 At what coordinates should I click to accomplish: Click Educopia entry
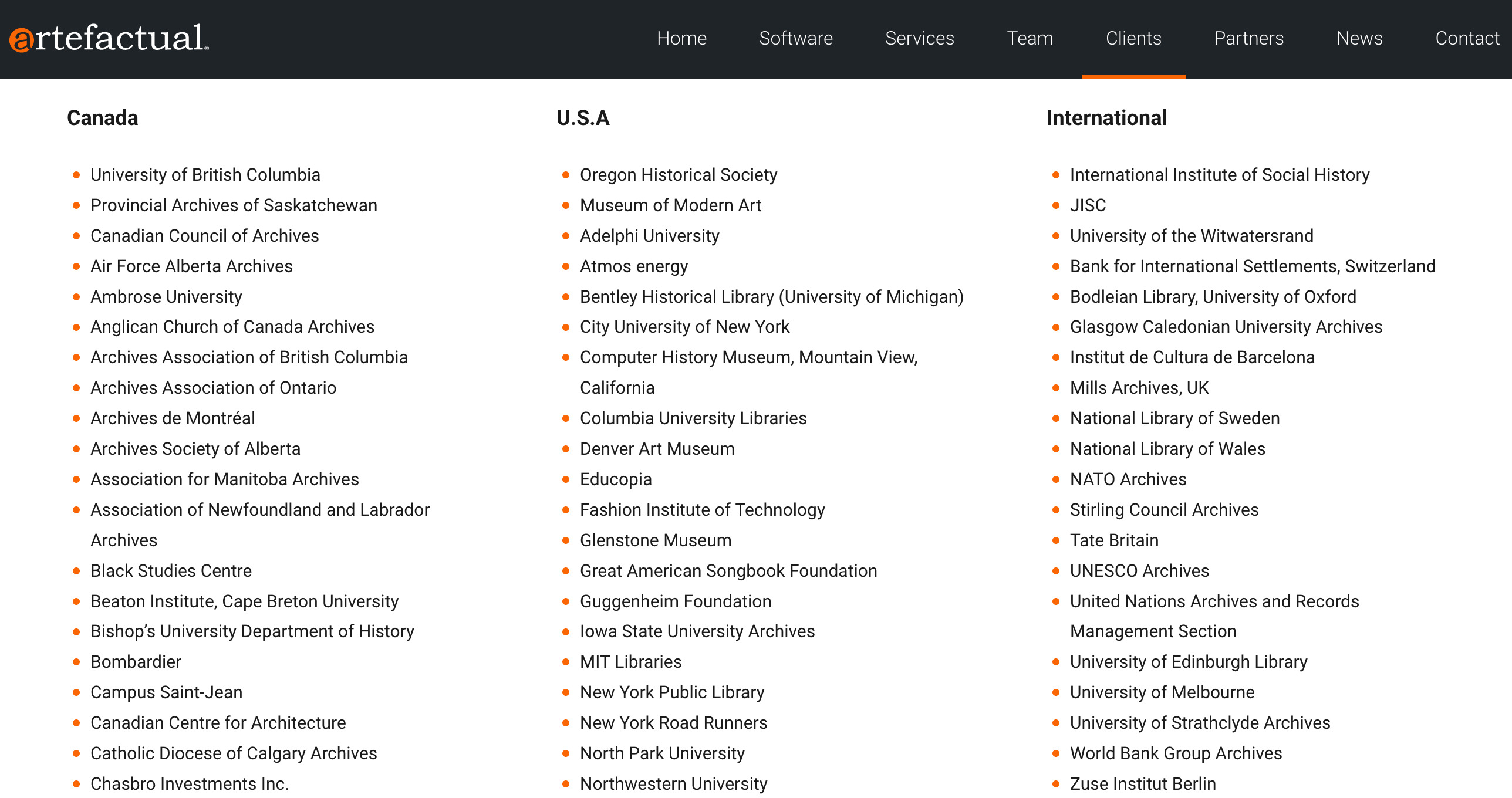coord(616,479)
